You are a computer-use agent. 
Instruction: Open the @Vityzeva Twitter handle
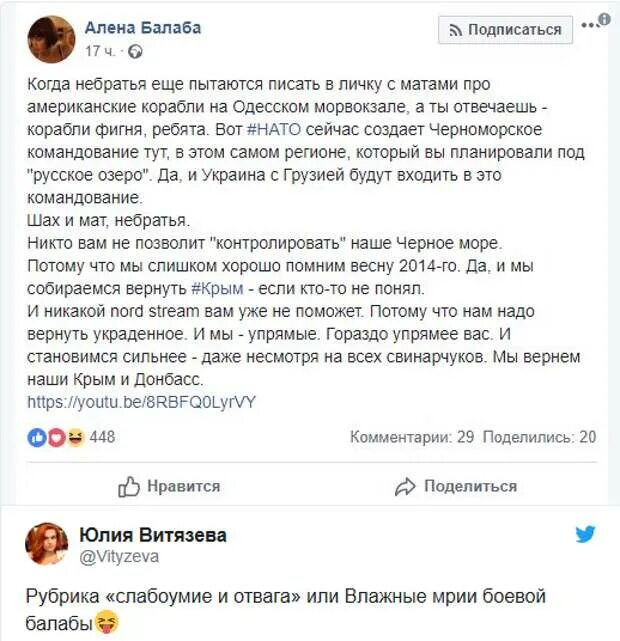coord(119,557)
